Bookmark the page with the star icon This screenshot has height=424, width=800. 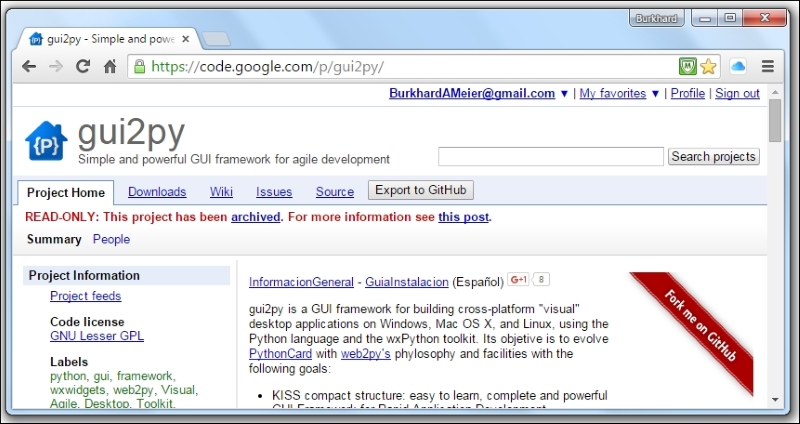pyautogui.click(x=708, y=66)
